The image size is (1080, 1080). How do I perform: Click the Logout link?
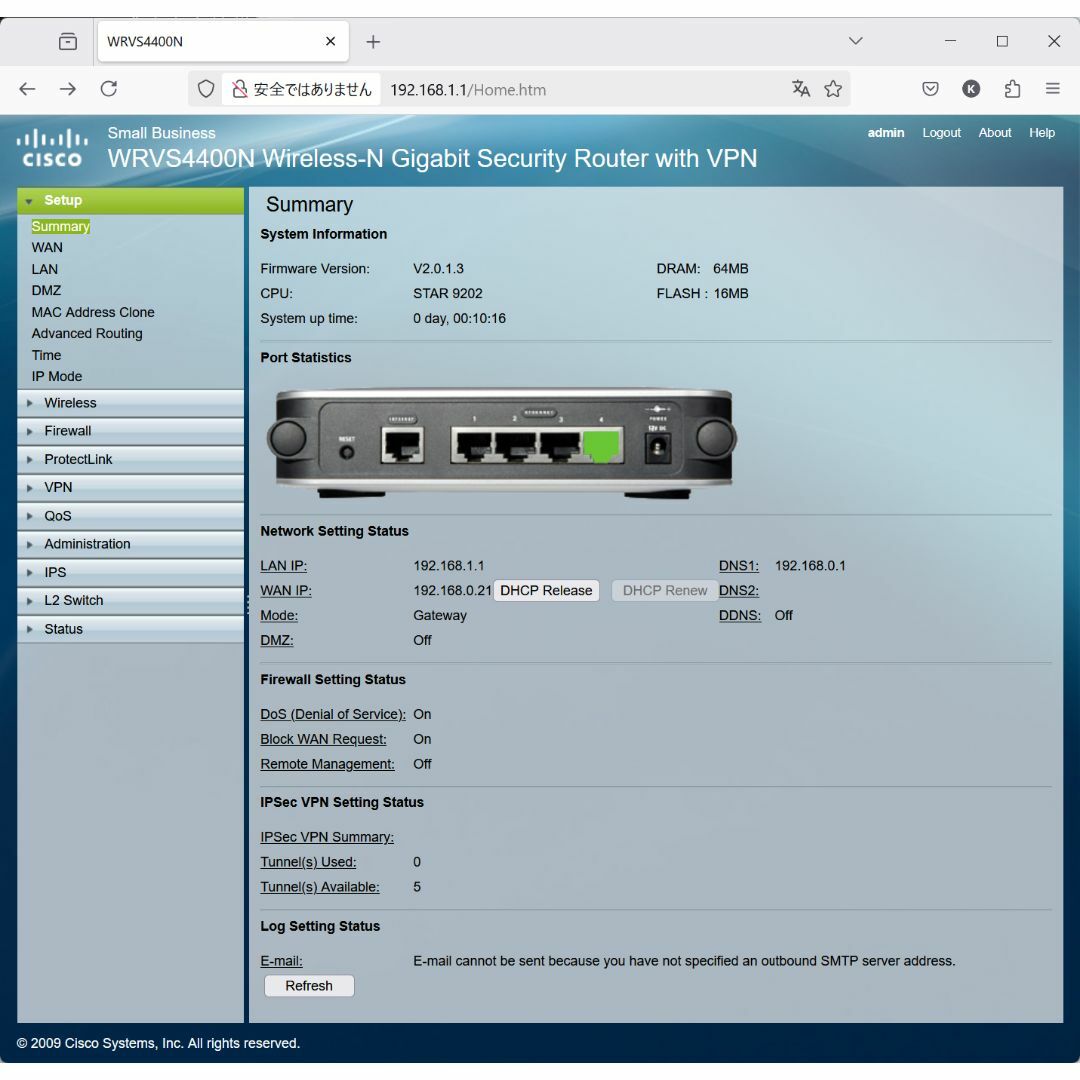[942, 133]
